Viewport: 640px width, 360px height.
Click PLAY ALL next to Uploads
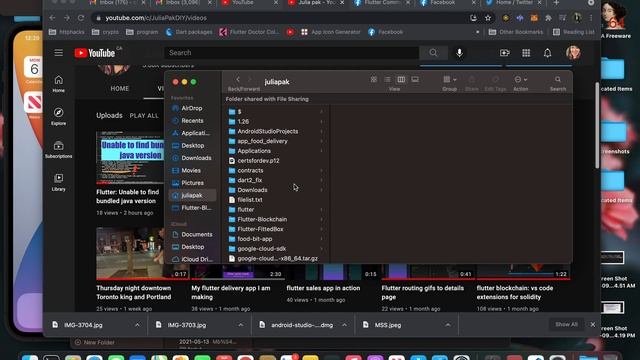click(144, 116)
